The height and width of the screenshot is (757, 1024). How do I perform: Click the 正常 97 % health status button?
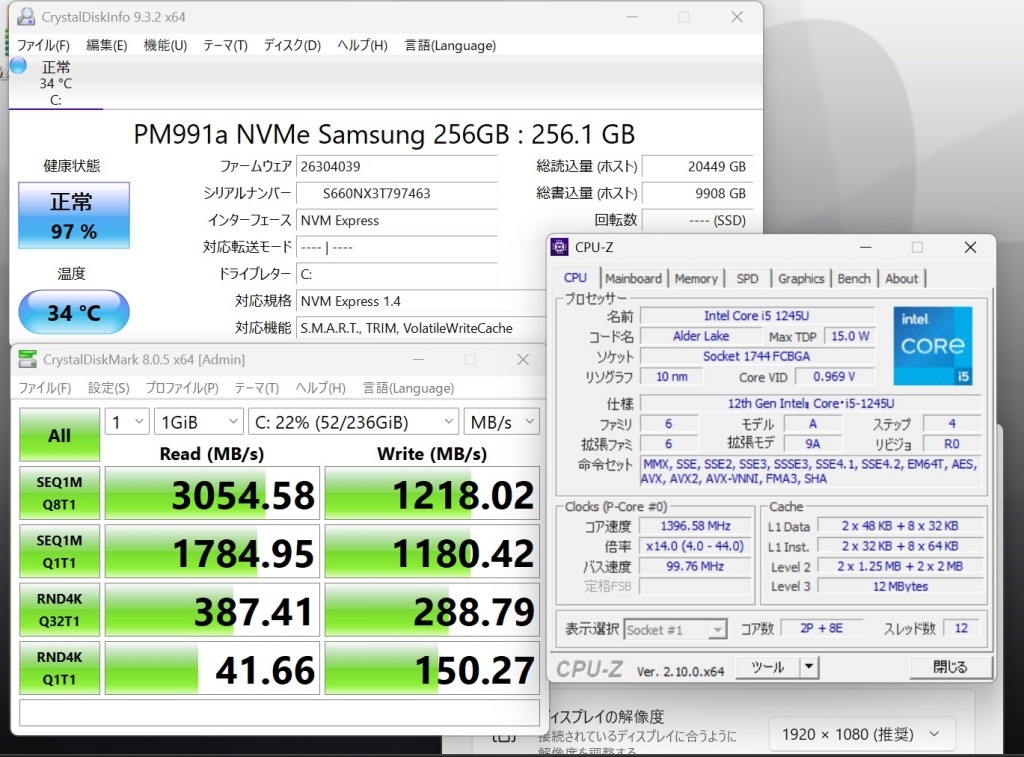[x=74, y=216]
